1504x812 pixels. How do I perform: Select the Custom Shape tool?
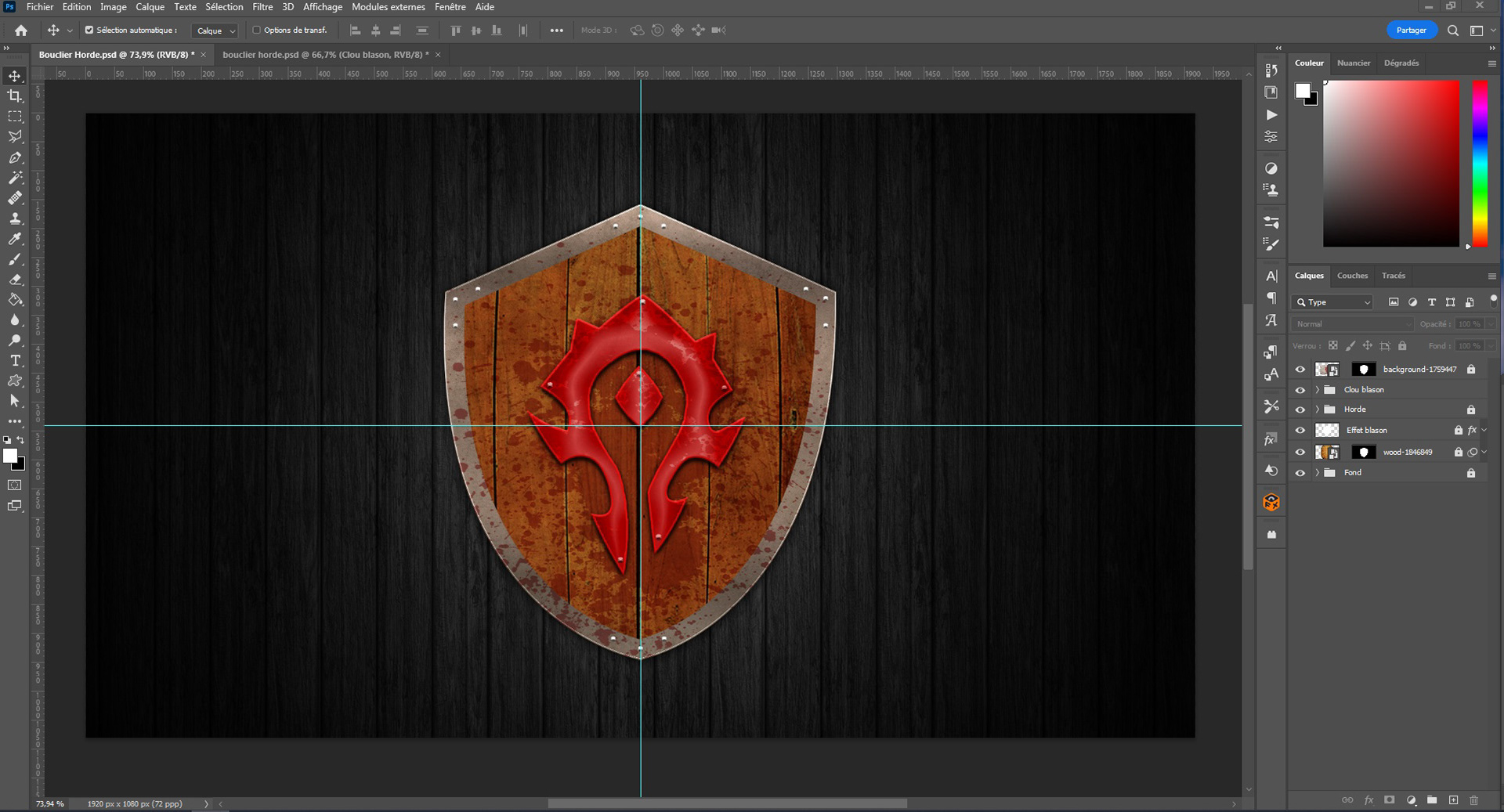pos(15,381)
